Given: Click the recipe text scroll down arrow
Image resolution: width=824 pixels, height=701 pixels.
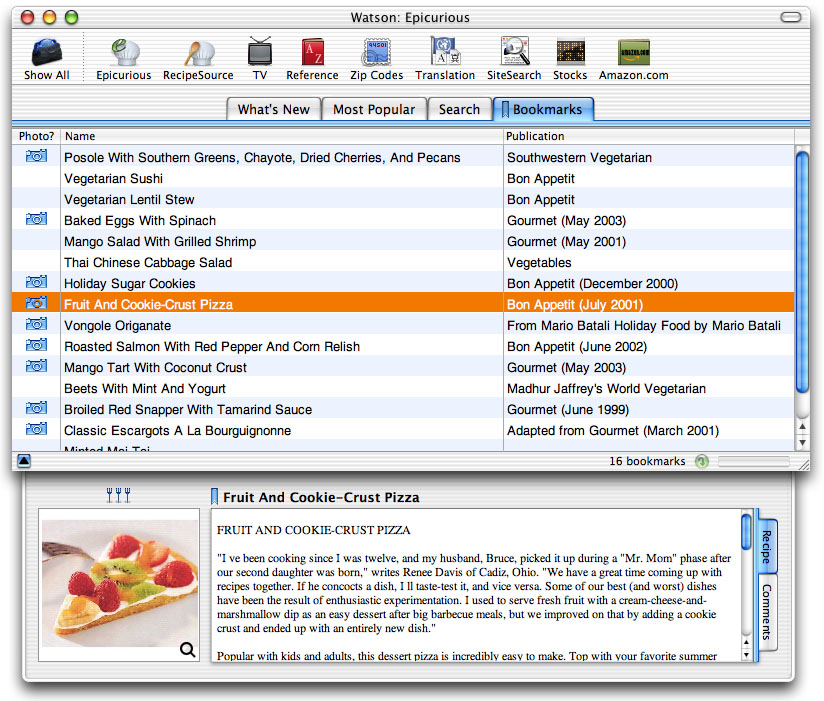Looking at the screenshot, I should [746, 655].
